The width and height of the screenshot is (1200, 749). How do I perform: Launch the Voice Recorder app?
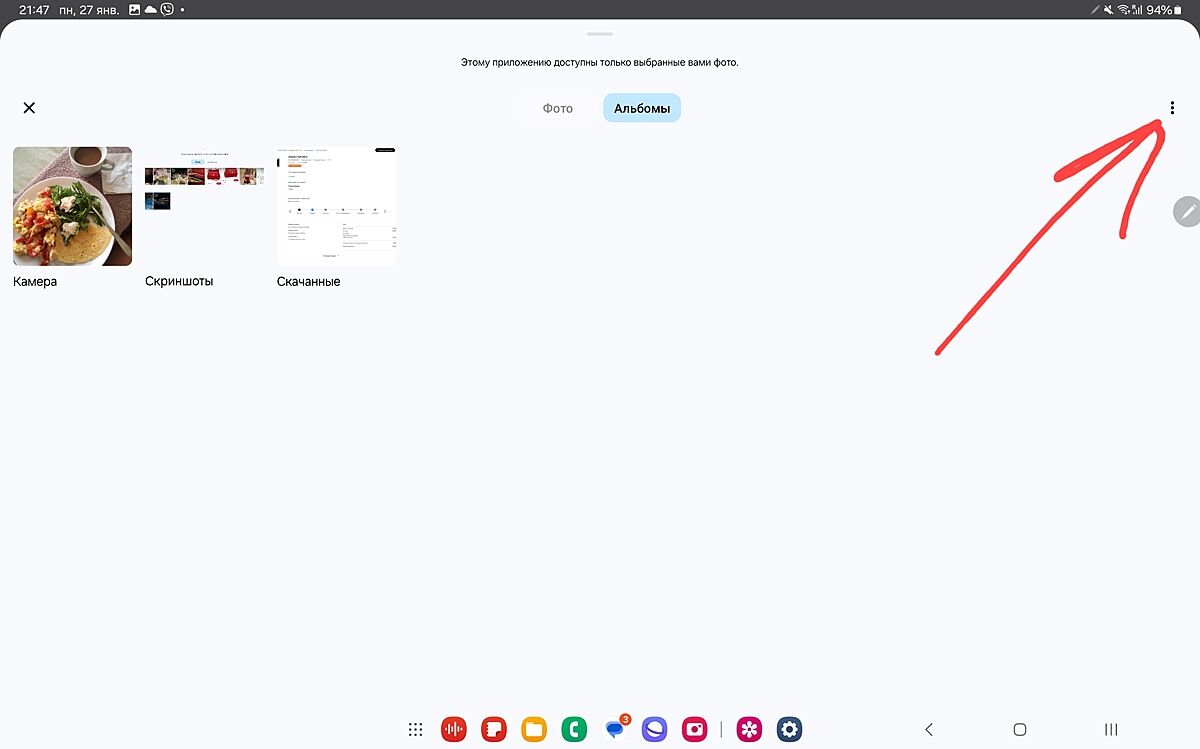pos(455,730)
